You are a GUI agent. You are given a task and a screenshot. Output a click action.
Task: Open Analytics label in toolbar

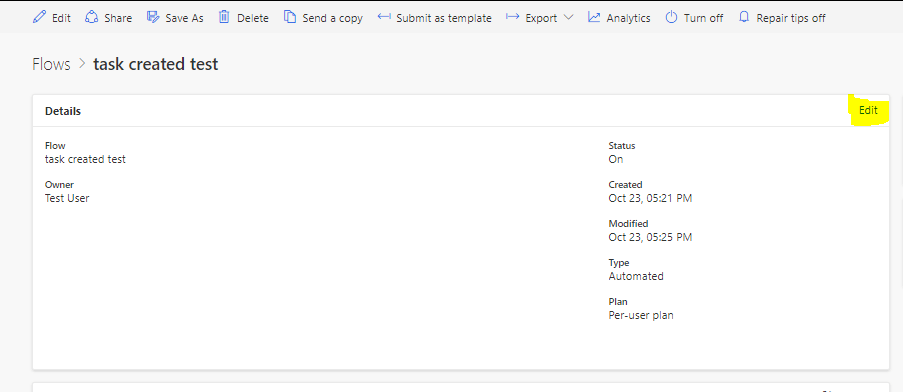tap(628, 18)
